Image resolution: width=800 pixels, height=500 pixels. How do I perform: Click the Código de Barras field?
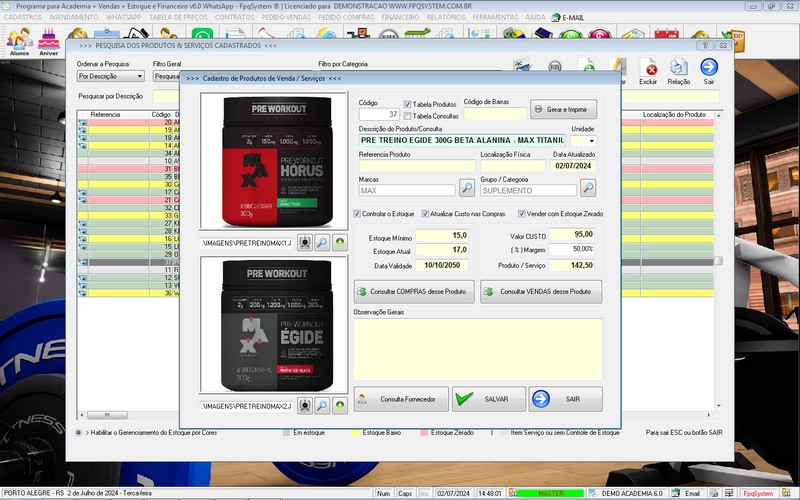[495, 114]
